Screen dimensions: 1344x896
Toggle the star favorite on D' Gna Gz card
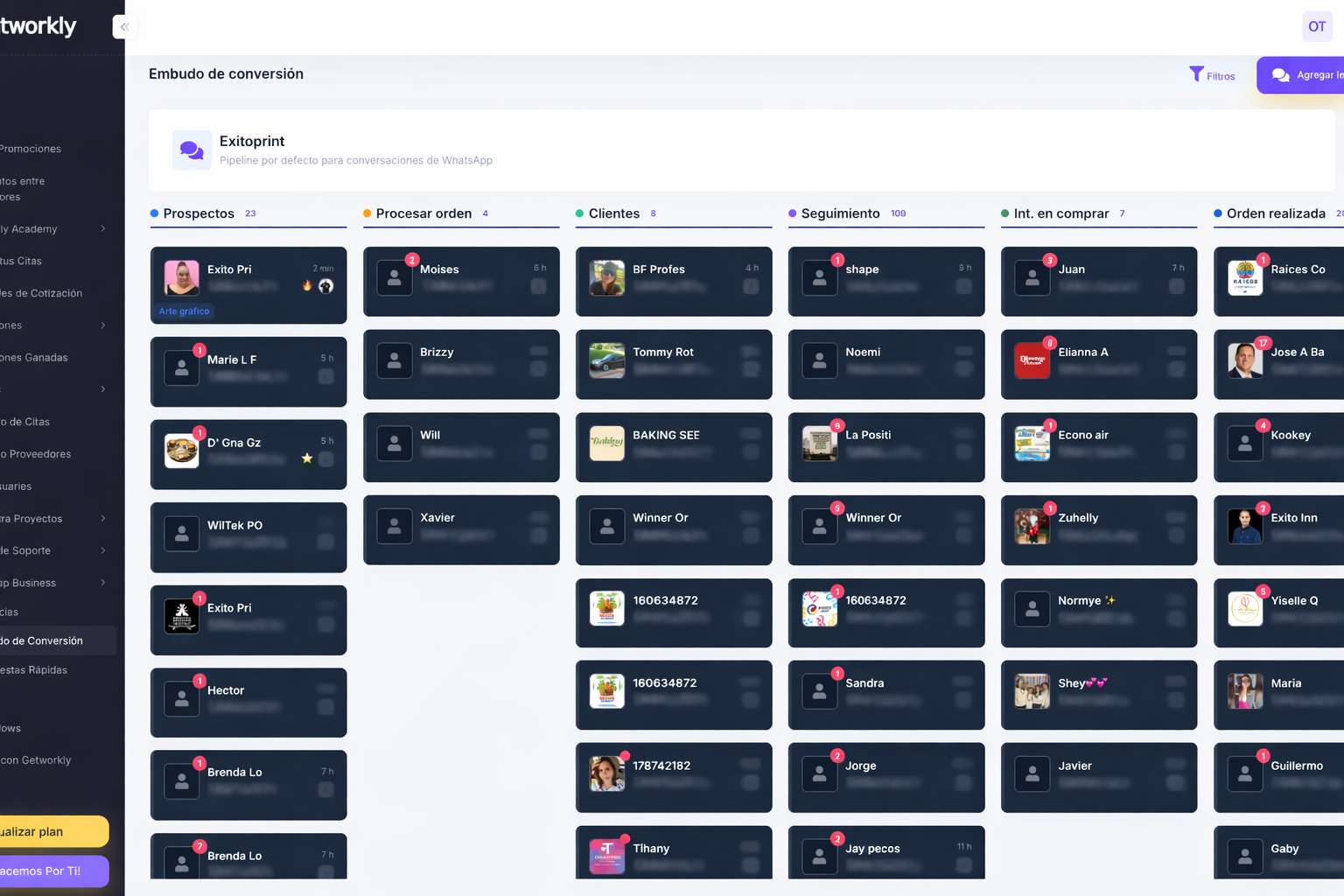click(307, 457)
